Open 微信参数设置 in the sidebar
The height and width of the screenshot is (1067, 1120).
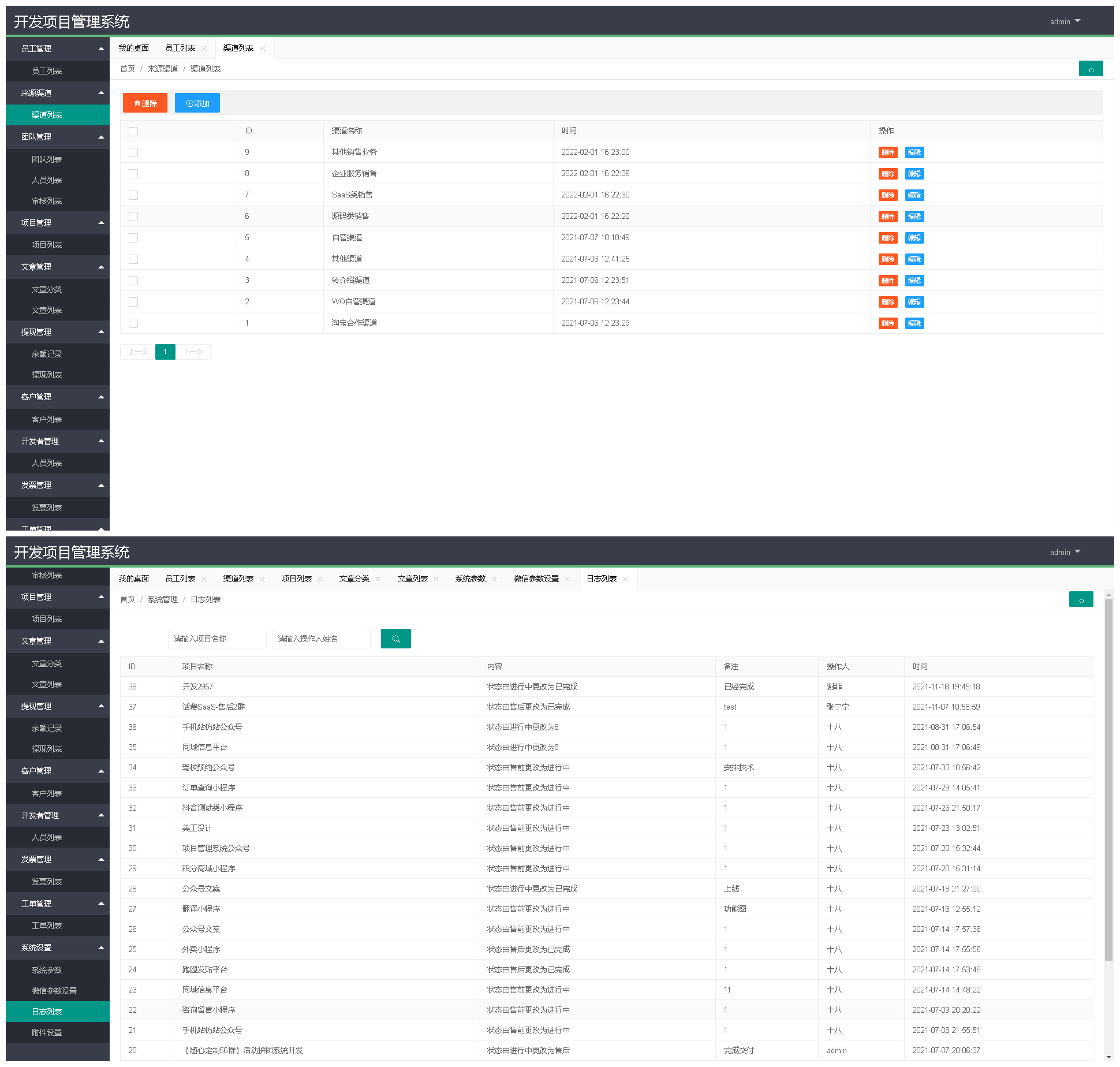[x=58, y=991]
